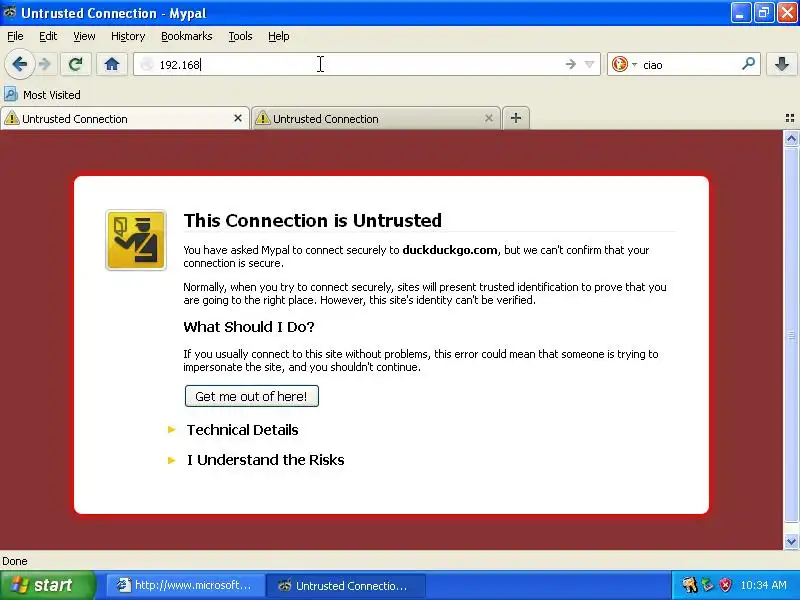Click the Go arrow in address bar

pos(570,64)
